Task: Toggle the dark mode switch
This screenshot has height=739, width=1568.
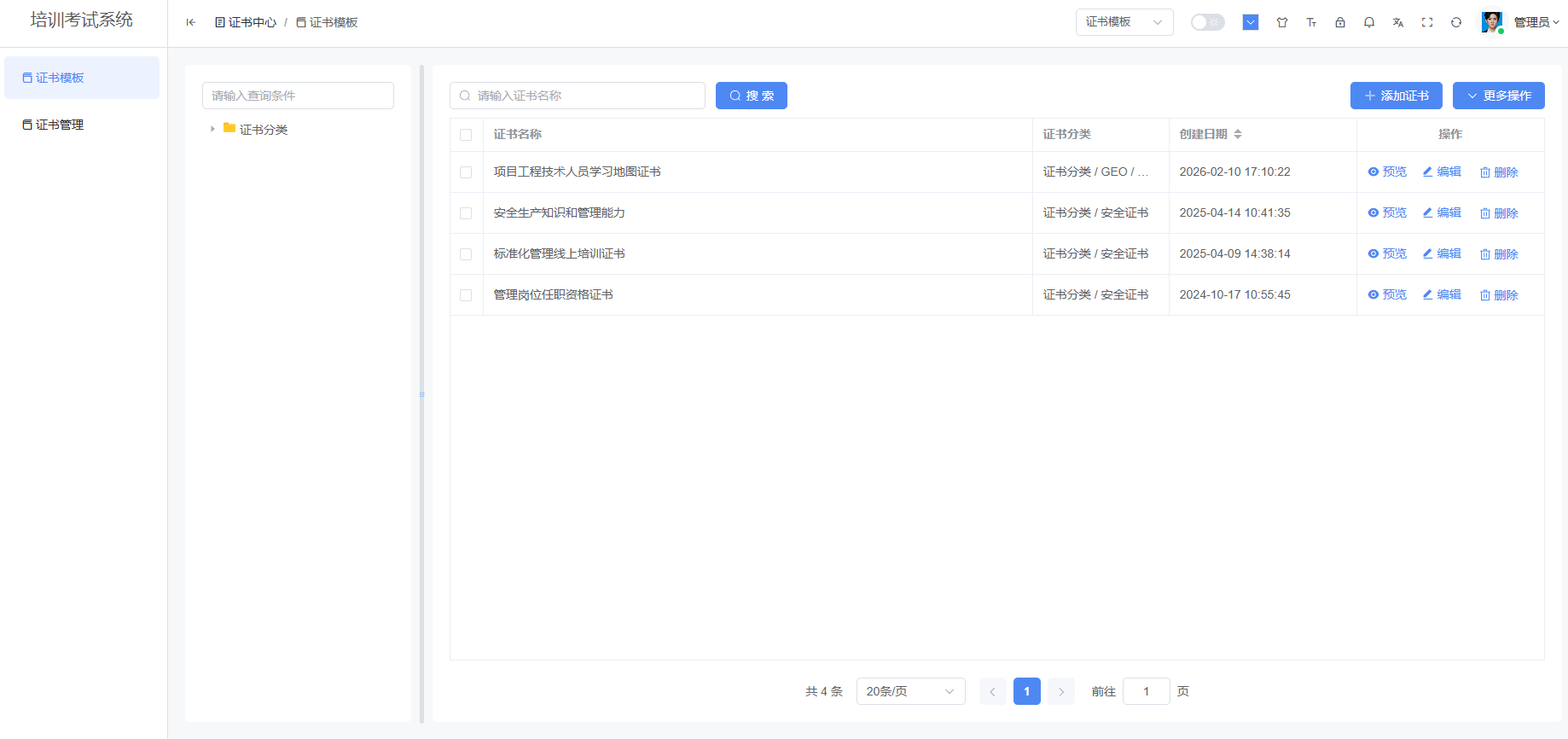Action: point(1207,22)
